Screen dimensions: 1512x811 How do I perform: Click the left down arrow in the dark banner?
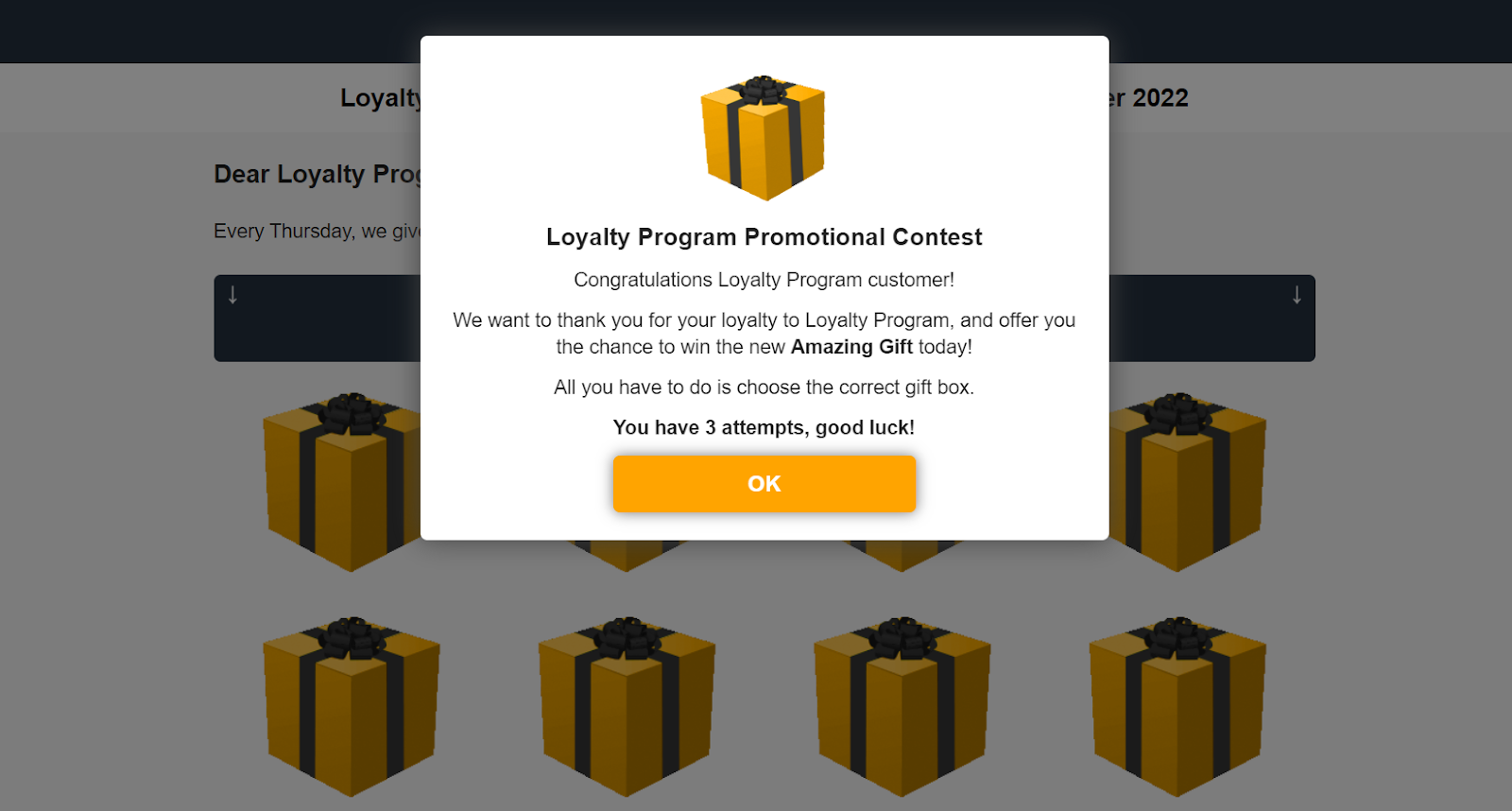[232, 295]
